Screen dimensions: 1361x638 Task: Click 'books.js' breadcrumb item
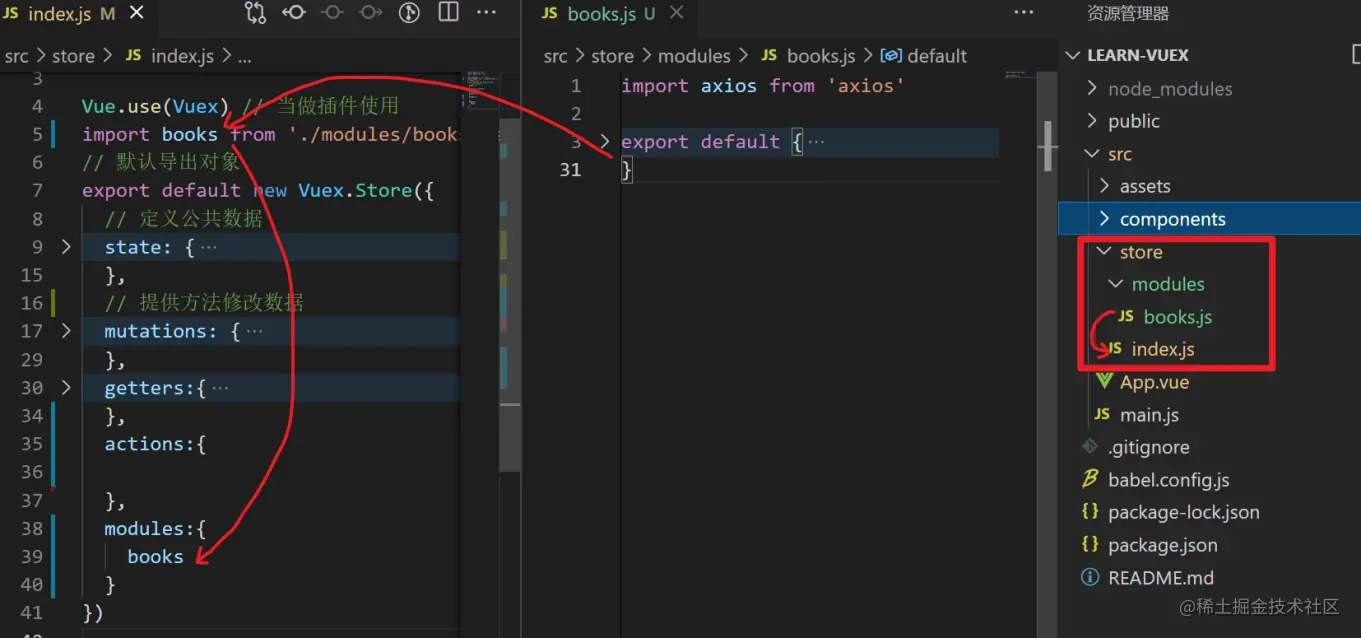[x=821, y=56]
